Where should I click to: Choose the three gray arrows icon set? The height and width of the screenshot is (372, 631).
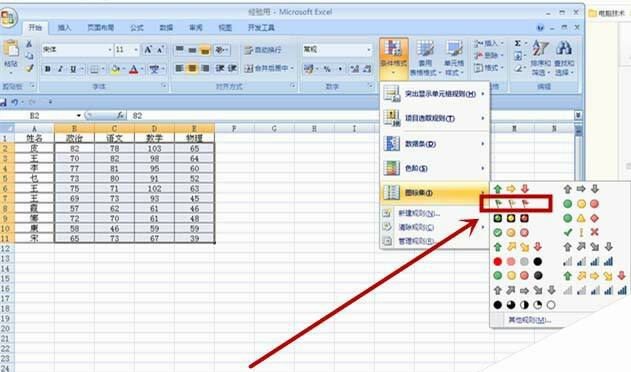coord(581,189)
